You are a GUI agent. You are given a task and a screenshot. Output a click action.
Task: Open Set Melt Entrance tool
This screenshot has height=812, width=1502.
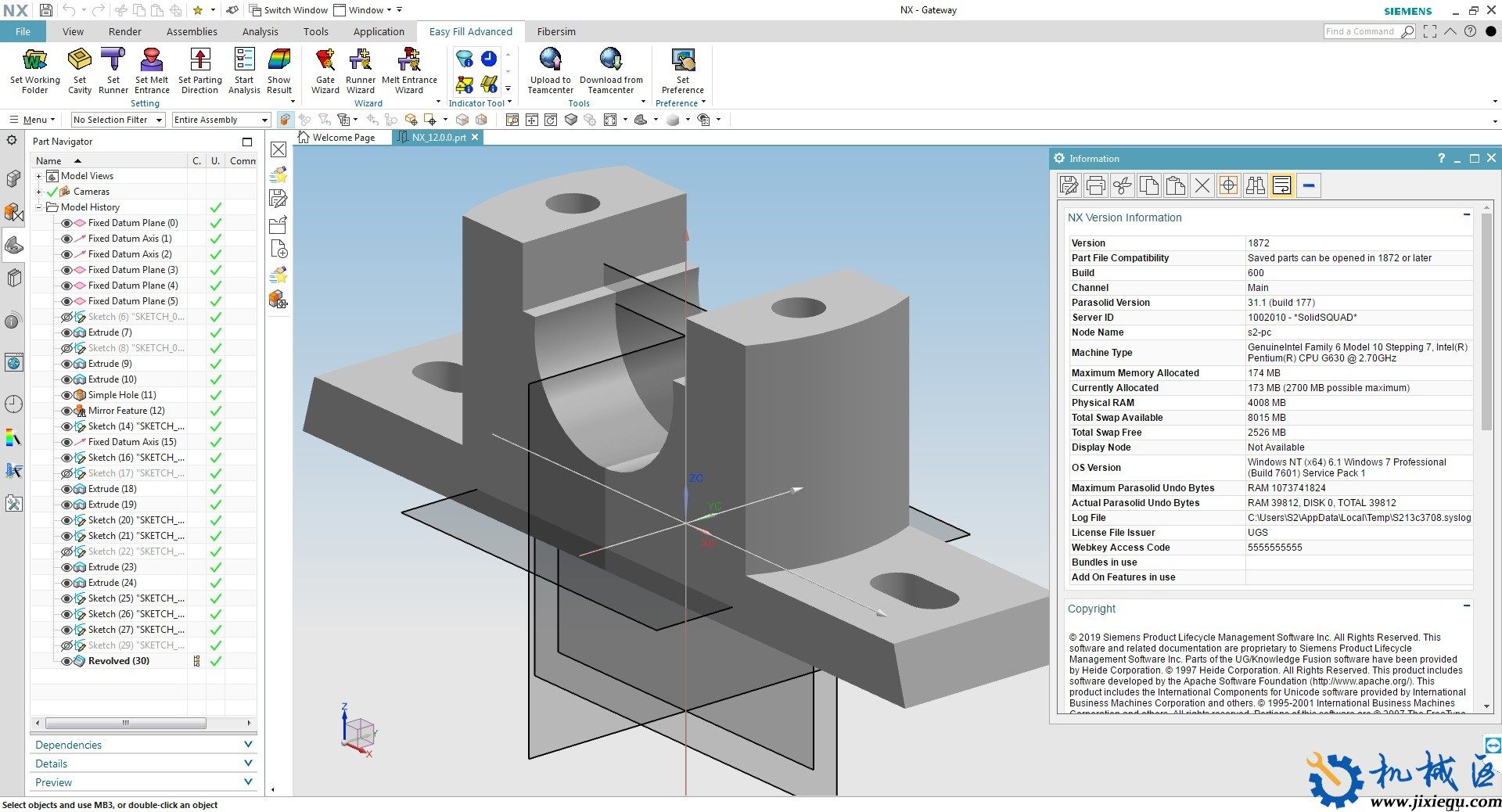152,71
